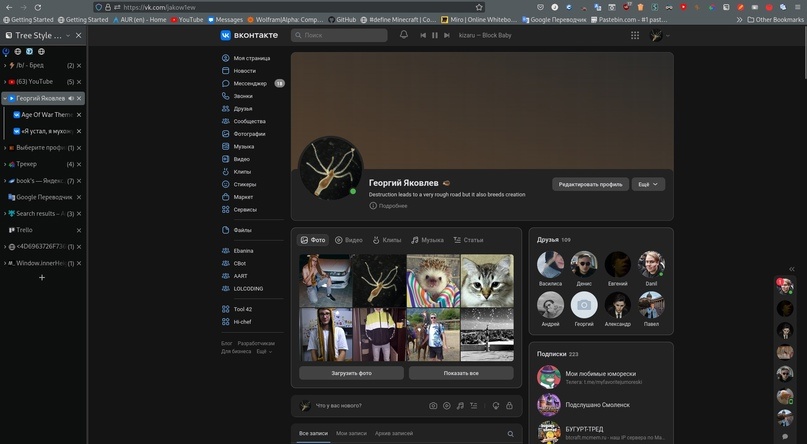Image resolution: width=807 pixels, height=444 pixels.
Task: Search wall posts with the magnifier icon
Action: (510, 434)
